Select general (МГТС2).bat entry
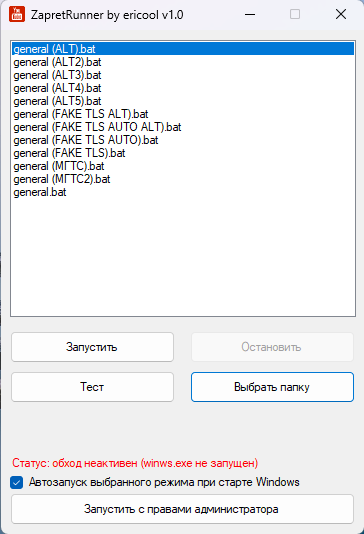The width and height of the screenshot is (364, 534). [183, 179]
